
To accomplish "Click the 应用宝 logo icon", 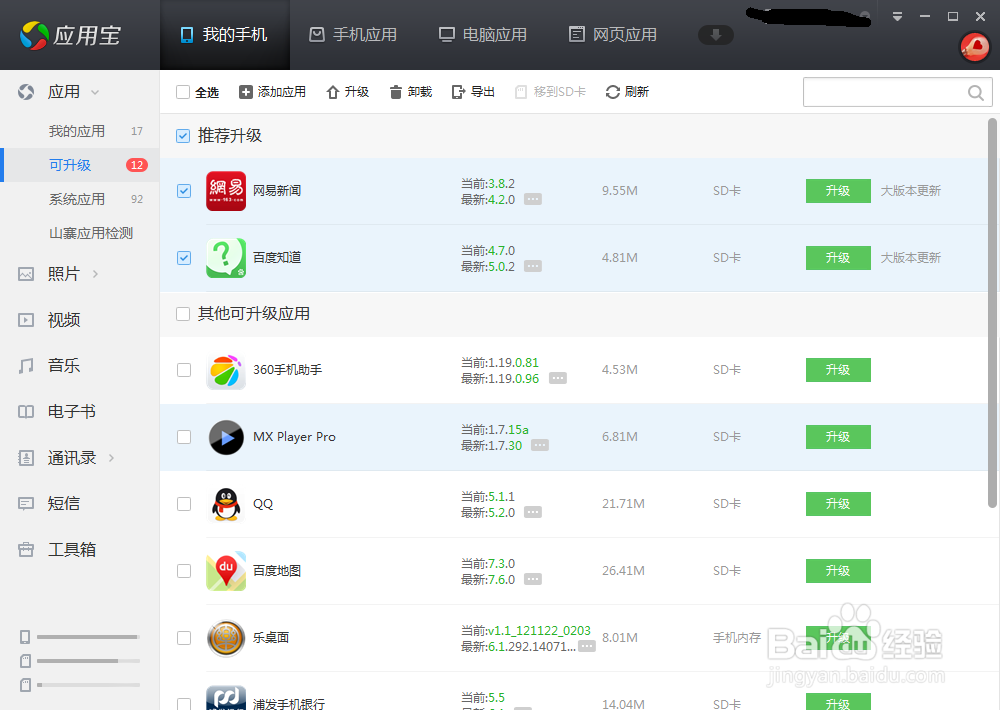I will [34, 35].
